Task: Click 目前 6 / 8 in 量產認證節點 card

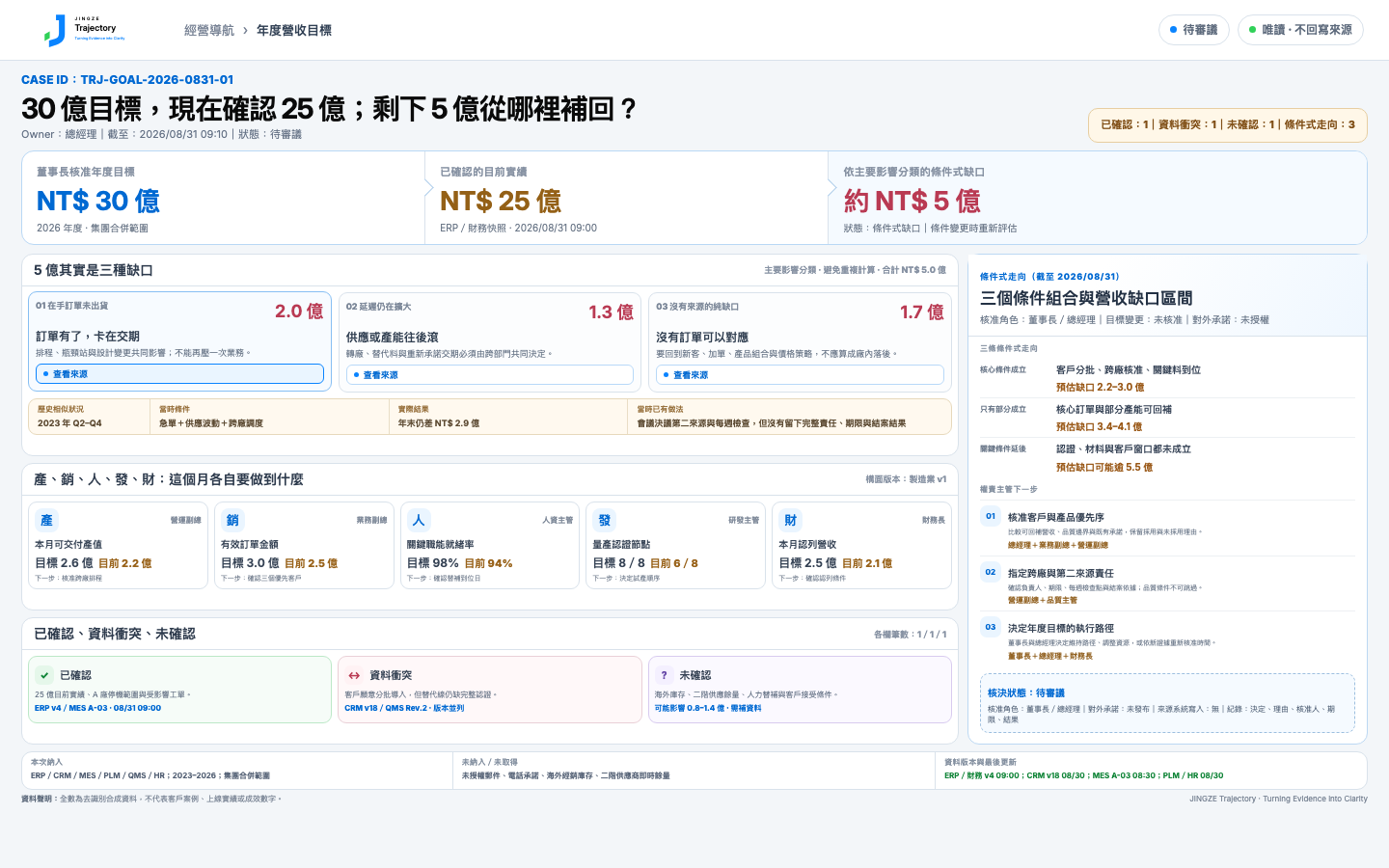Action: click(x=674, y=563)
